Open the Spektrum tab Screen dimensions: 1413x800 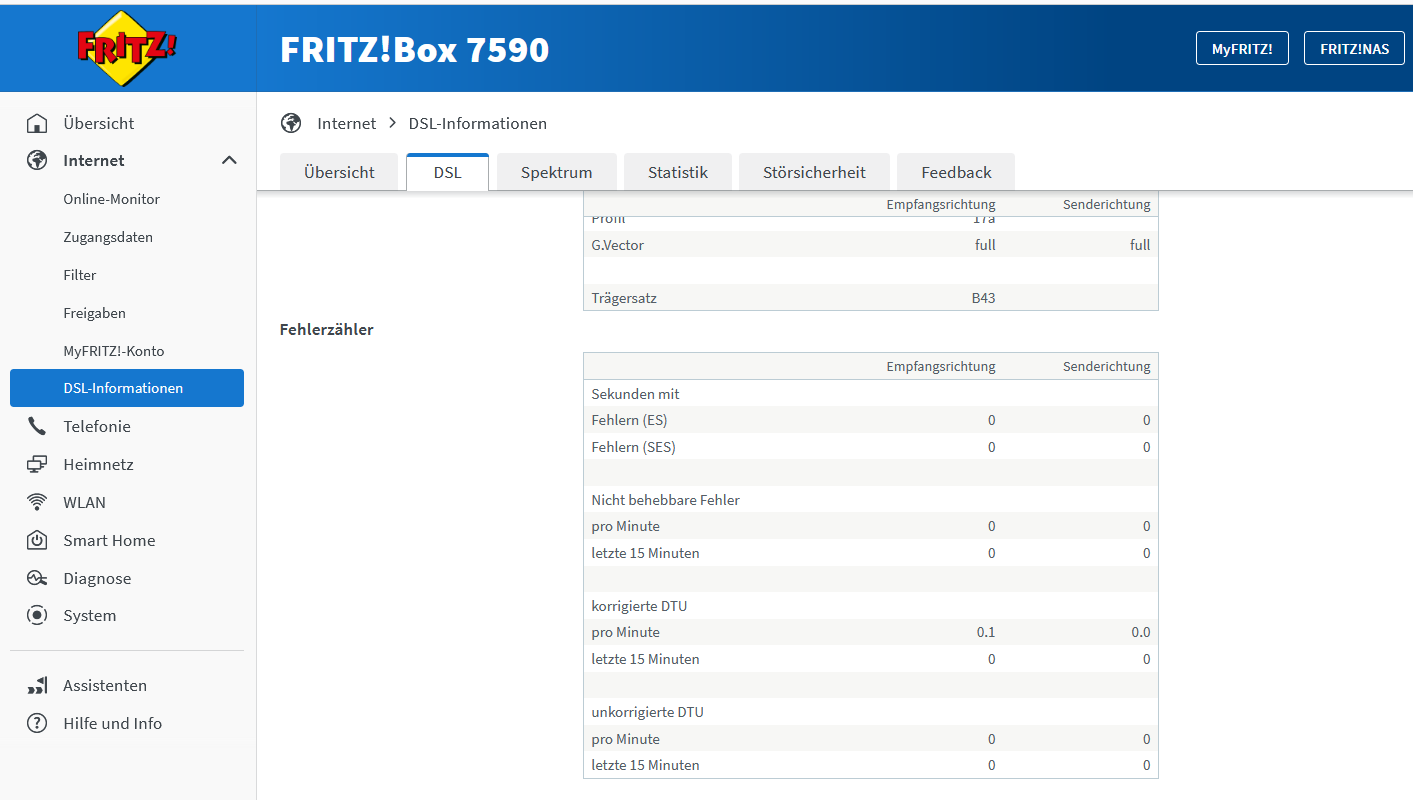(x=556, y=172)
